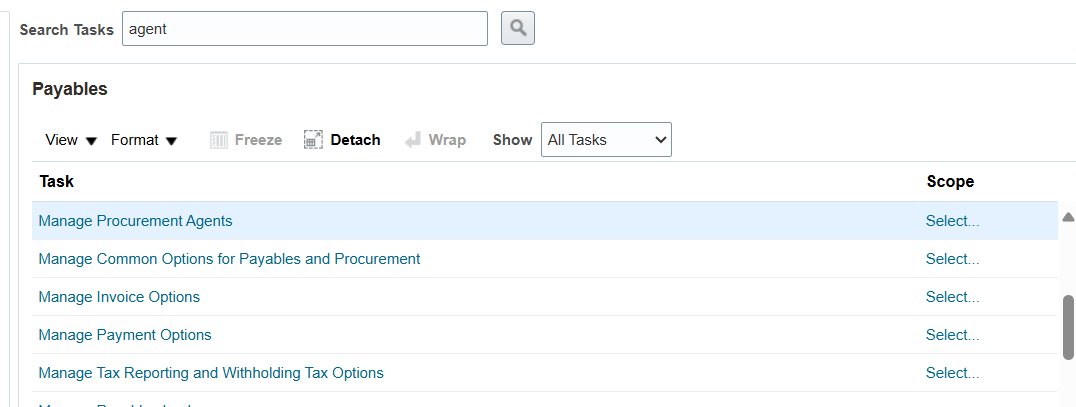Click the scrollbar up arrow

1067,217
